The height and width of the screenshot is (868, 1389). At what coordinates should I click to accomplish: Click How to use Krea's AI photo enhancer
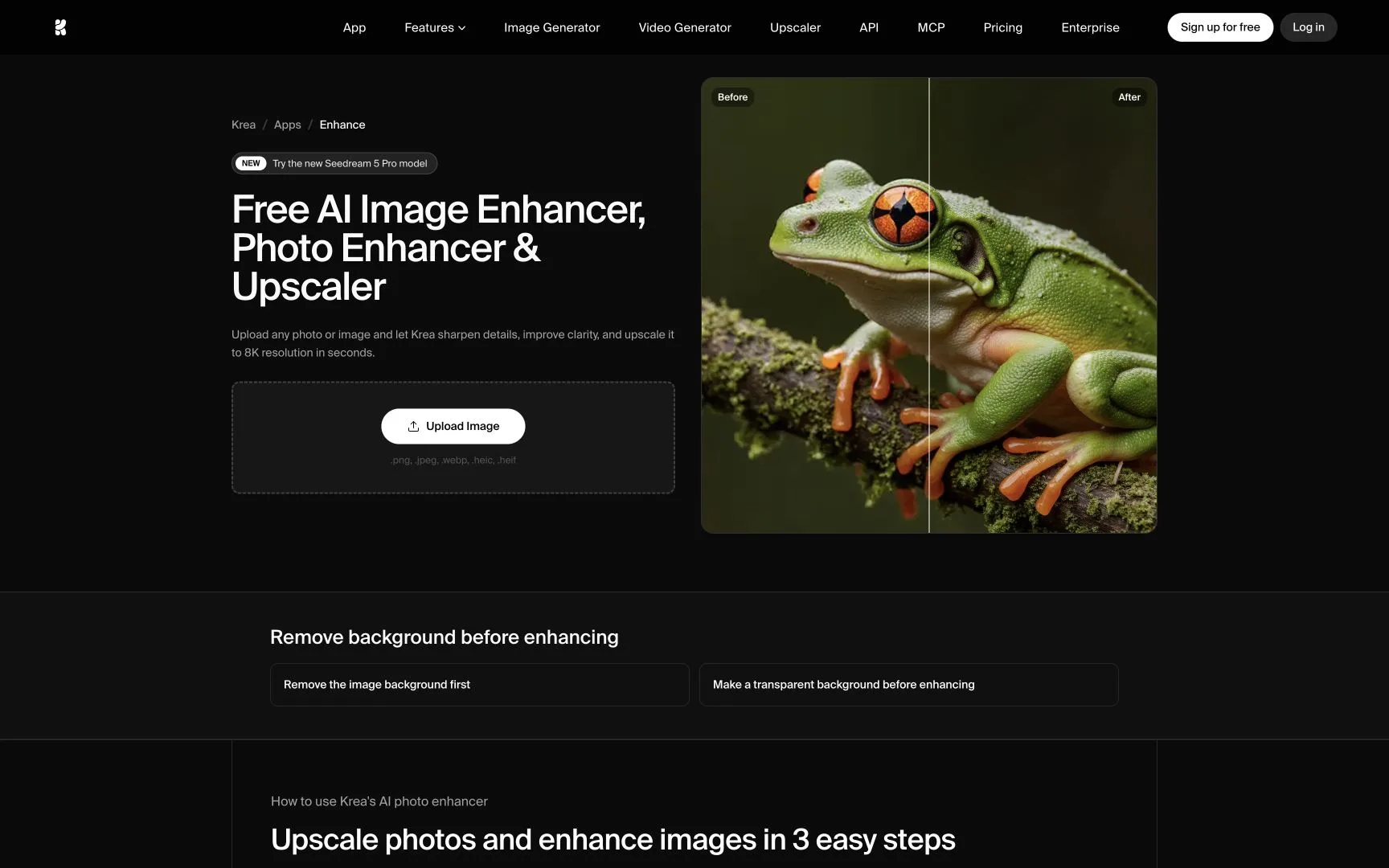pos(379,801)
